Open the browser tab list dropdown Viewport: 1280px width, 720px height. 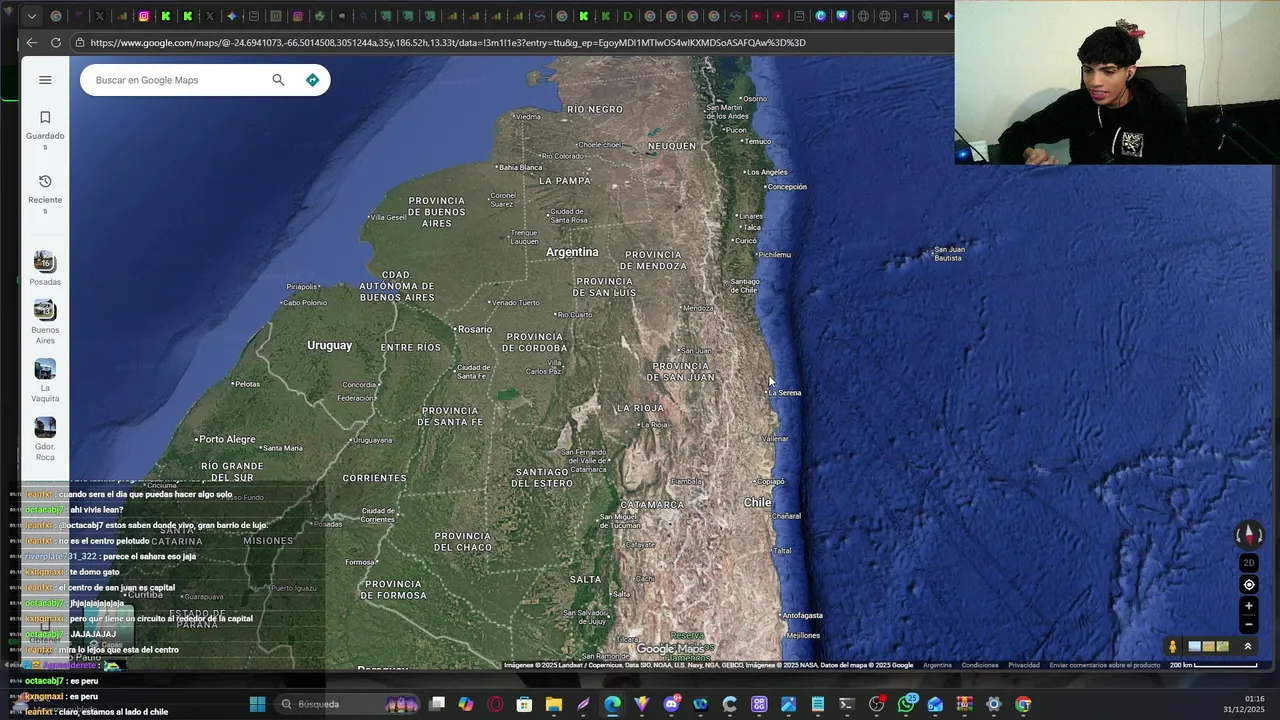(31, 16)
